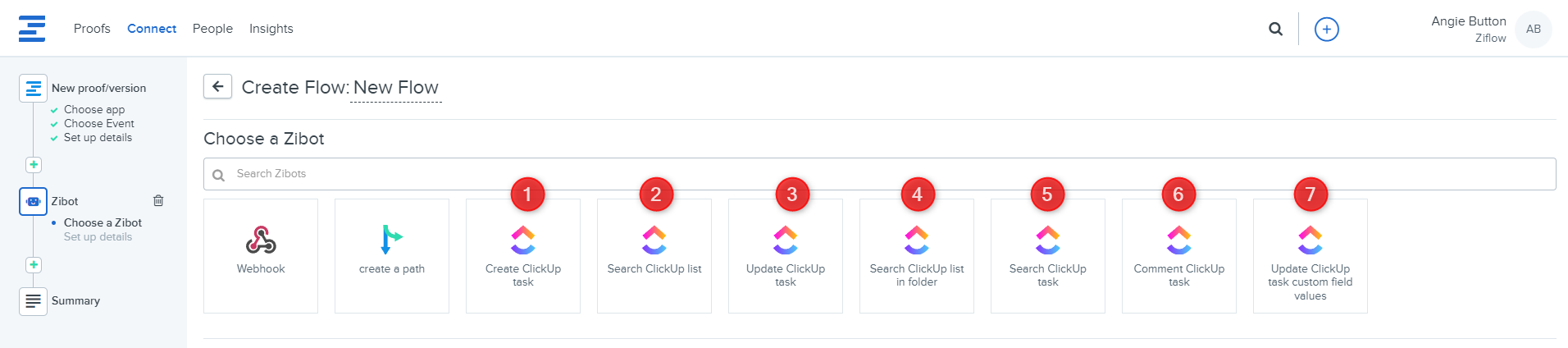Pick the Update ClickUp task zibot

coord(786,255)
